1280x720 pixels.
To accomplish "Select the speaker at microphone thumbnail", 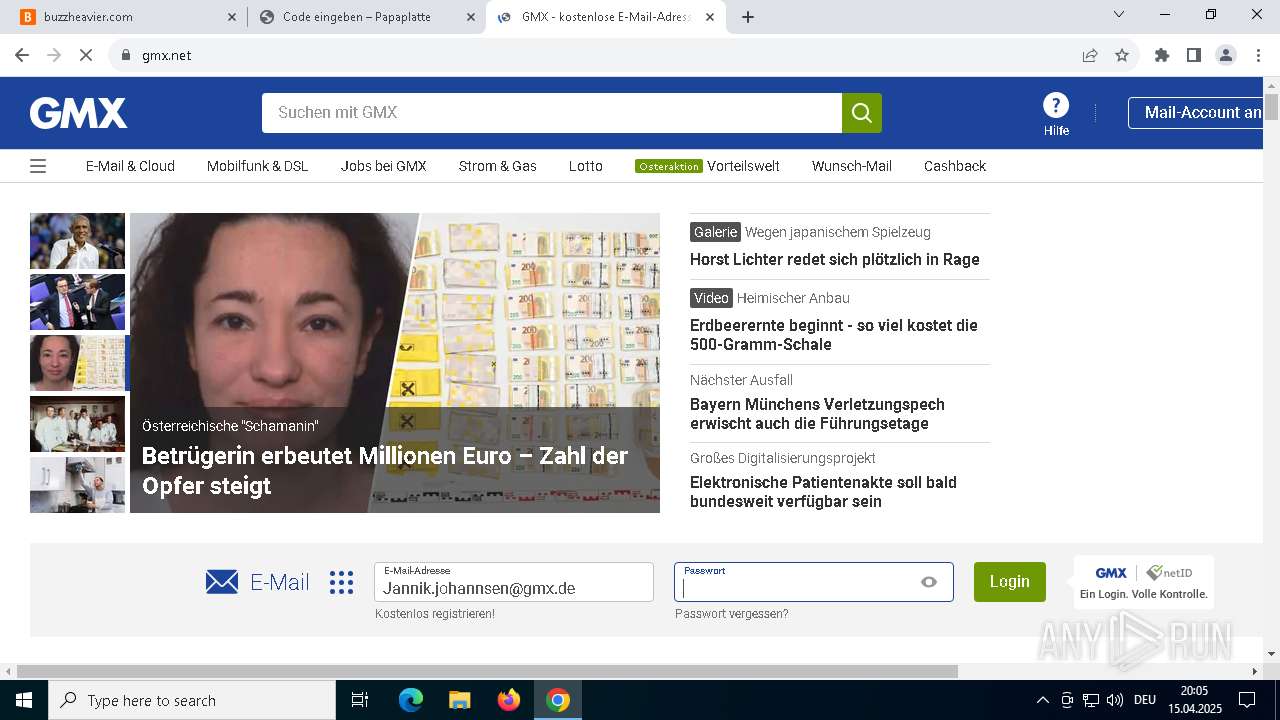I will tap(77, 241).
